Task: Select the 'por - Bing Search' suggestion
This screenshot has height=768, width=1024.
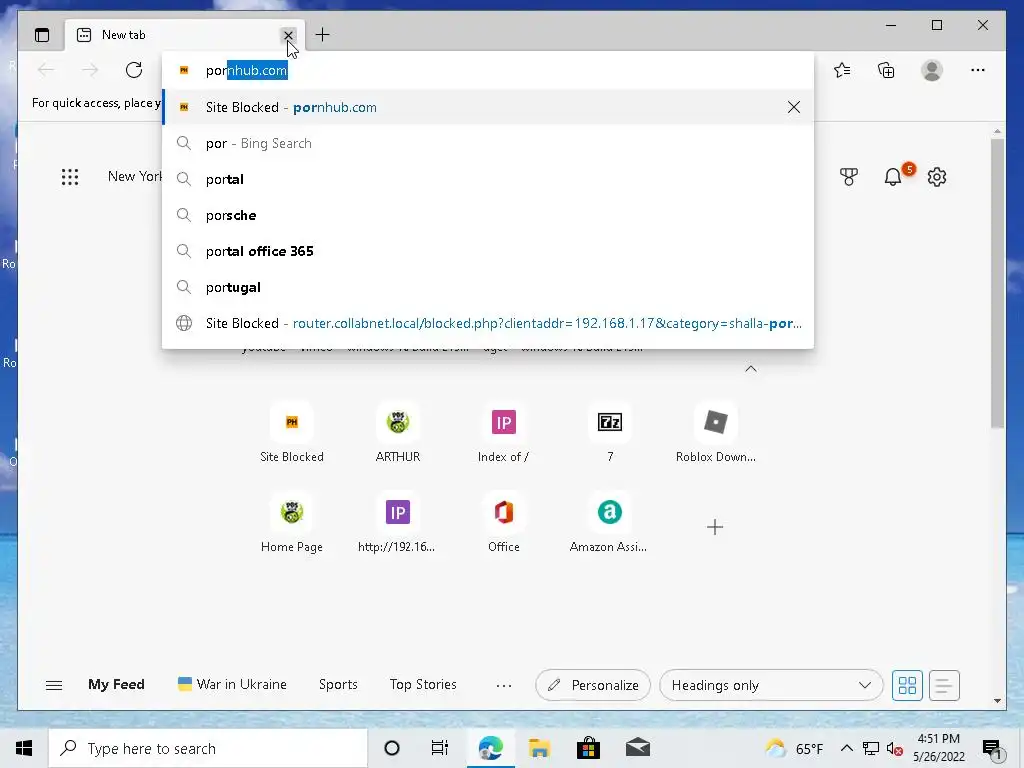Action: point(487,143)
